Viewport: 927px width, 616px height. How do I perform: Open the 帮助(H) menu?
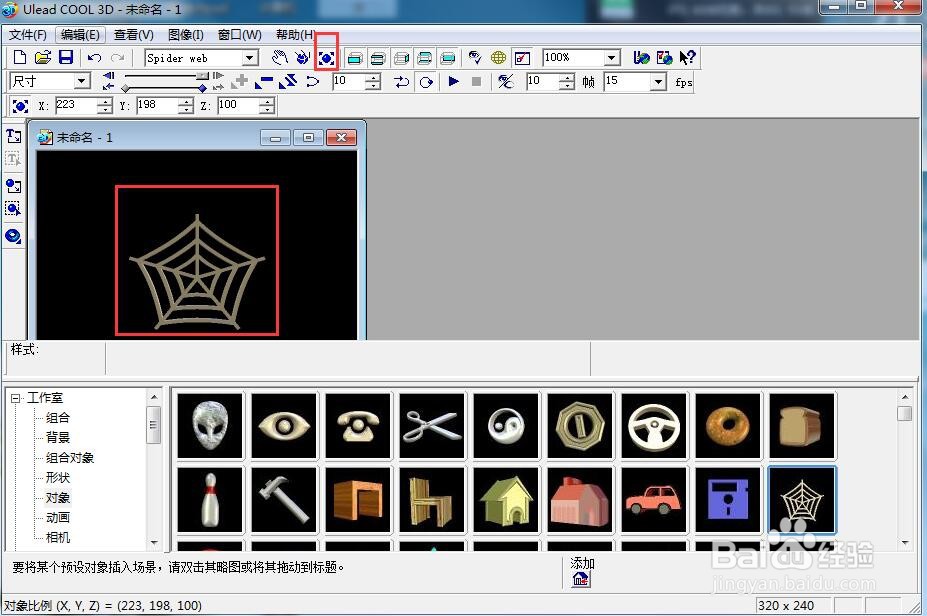click(294, 35)
